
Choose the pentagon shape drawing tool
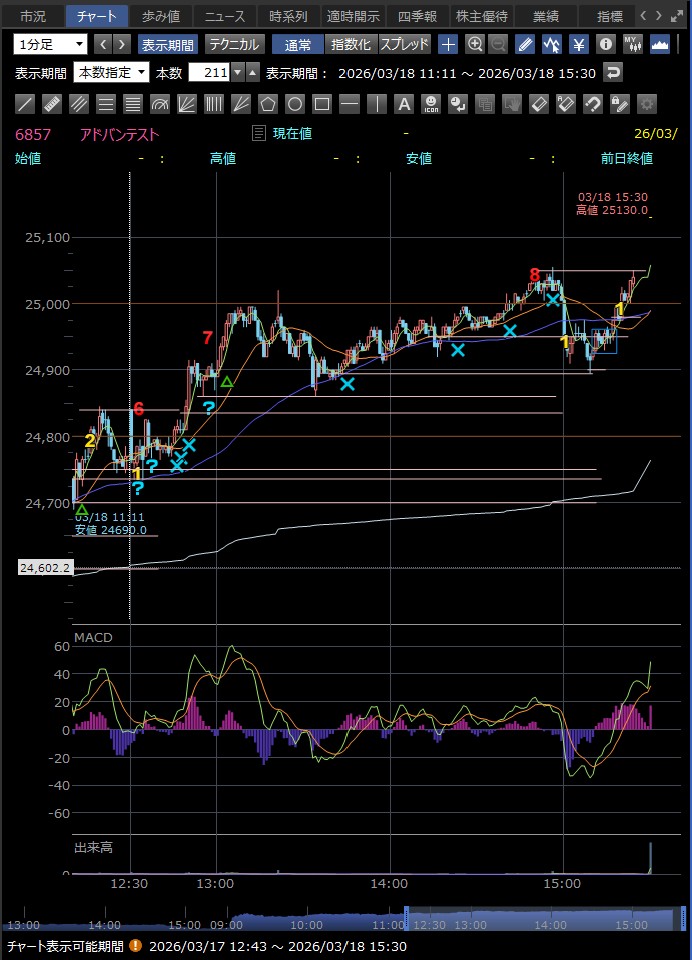click(x=268, y=104)
